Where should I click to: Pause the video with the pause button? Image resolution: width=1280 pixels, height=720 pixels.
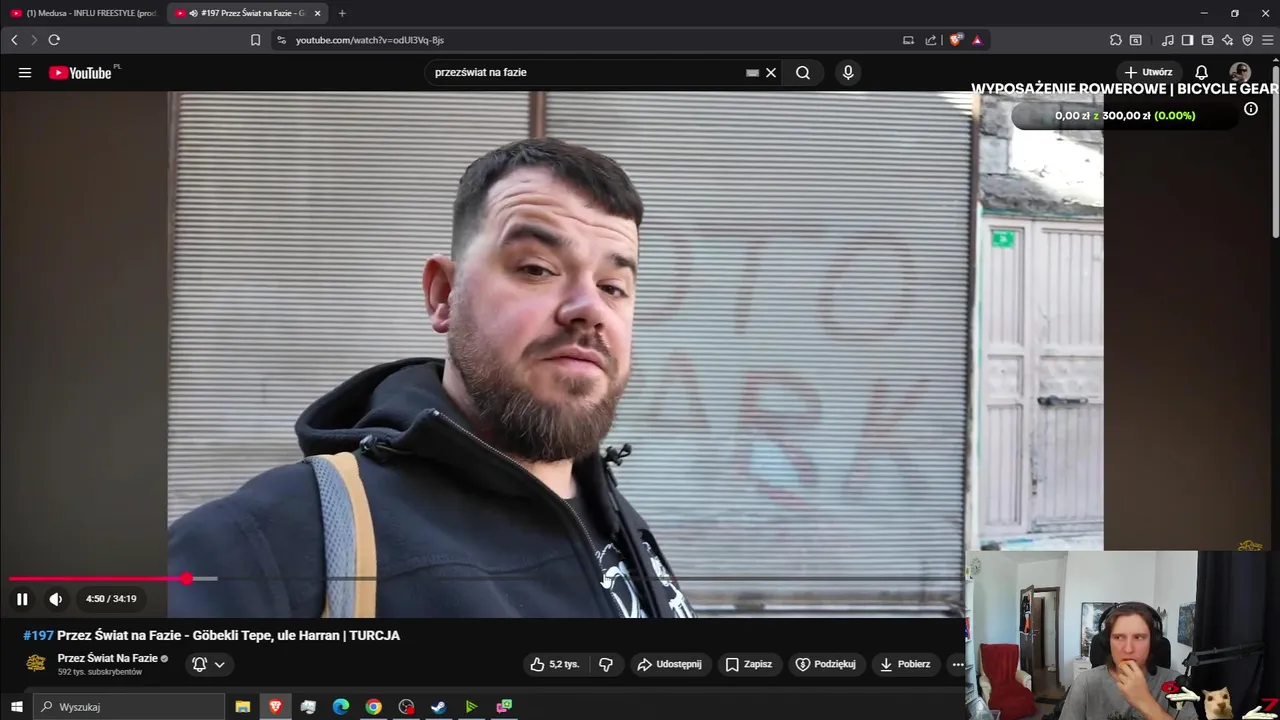point(22,599)
